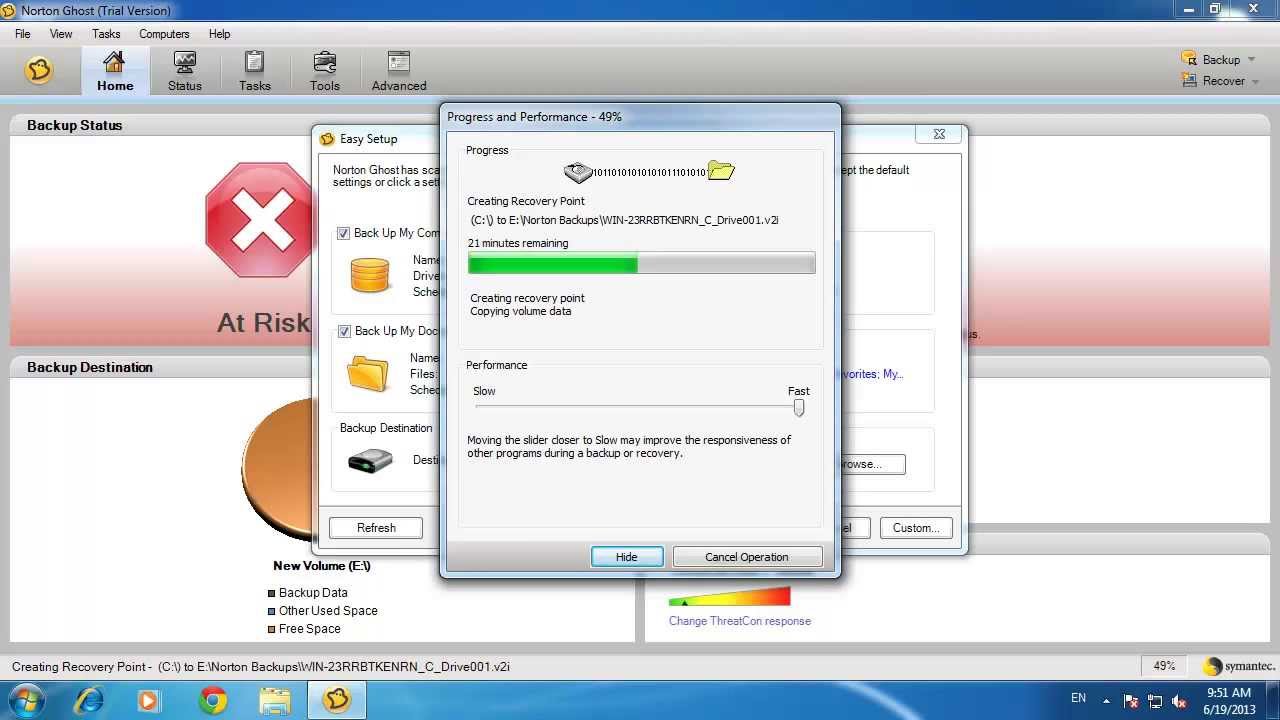This screenshot has height=720, width=1280.
Task: Open Google Chrome from taskbar
Action: click(x=212, y=700)
